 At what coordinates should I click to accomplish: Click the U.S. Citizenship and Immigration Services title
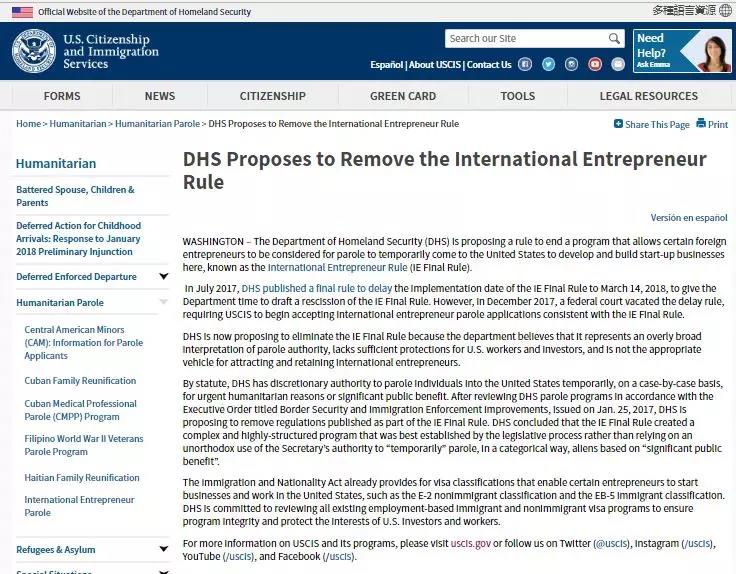point(111,51)
